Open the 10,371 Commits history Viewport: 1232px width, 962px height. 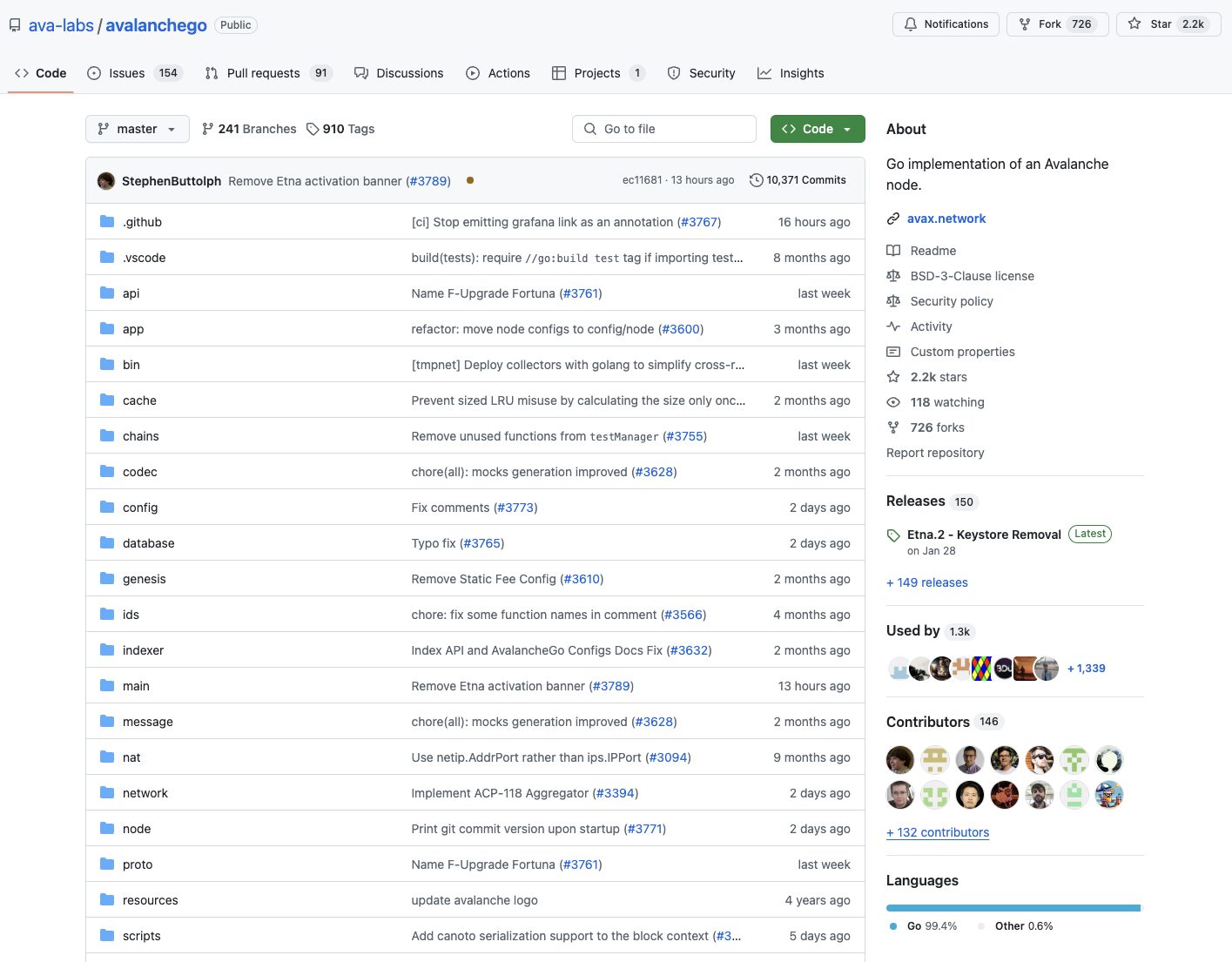click(798, 180)
